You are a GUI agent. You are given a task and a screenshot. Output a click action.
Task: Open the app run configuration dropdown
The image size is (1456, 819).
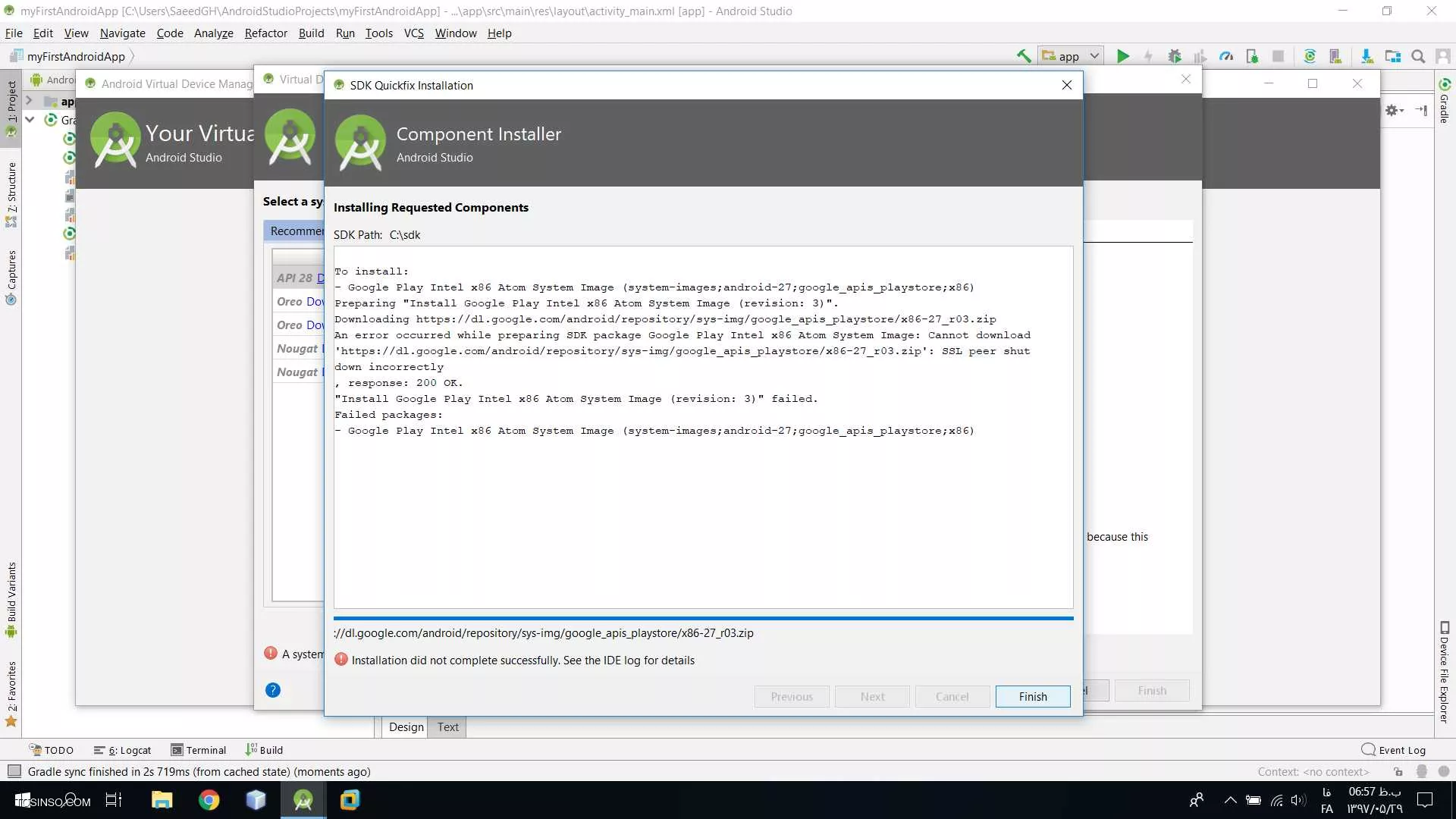pos(1071,56)
